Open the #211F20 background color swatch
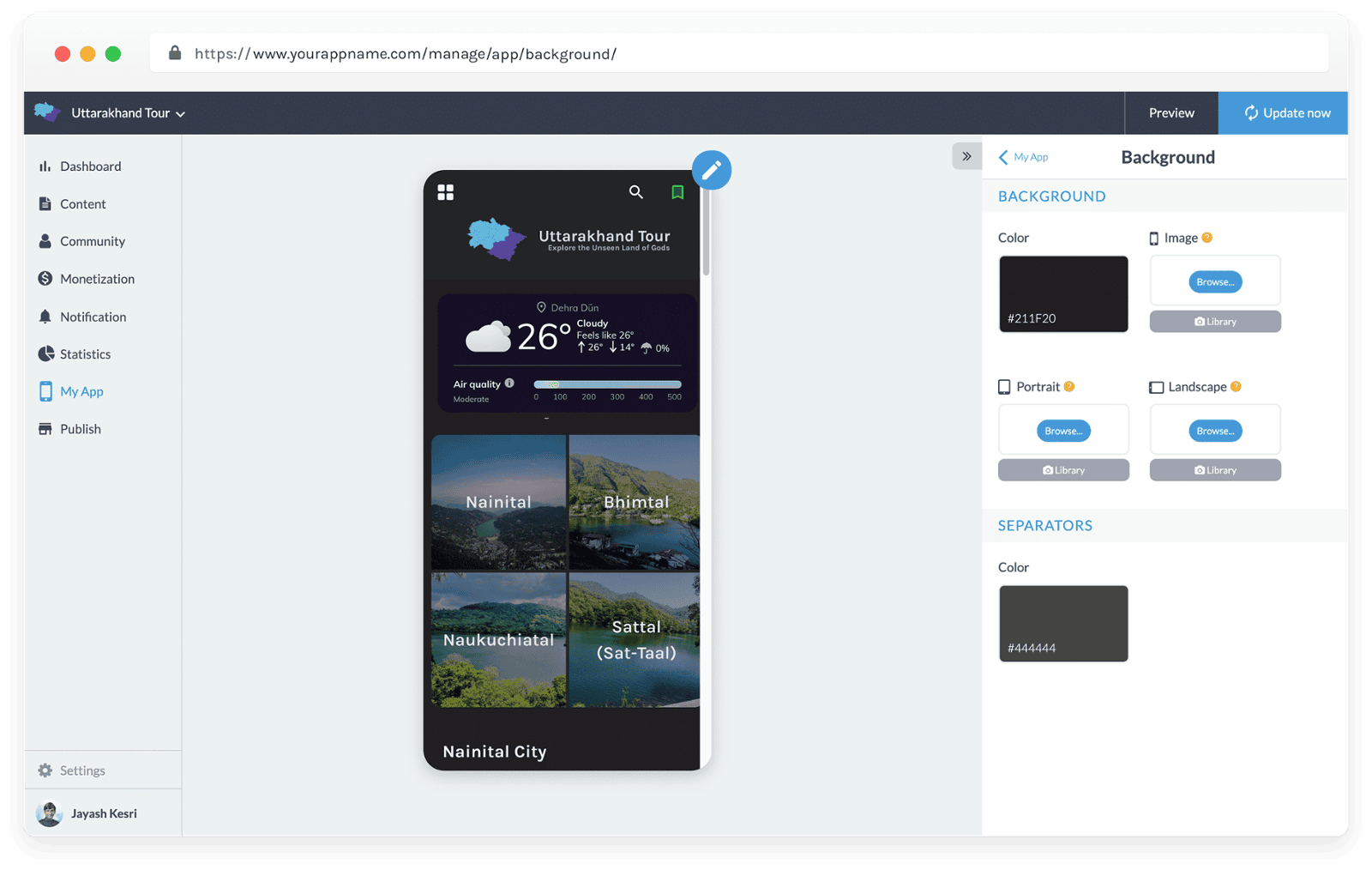 [1063, 293]
